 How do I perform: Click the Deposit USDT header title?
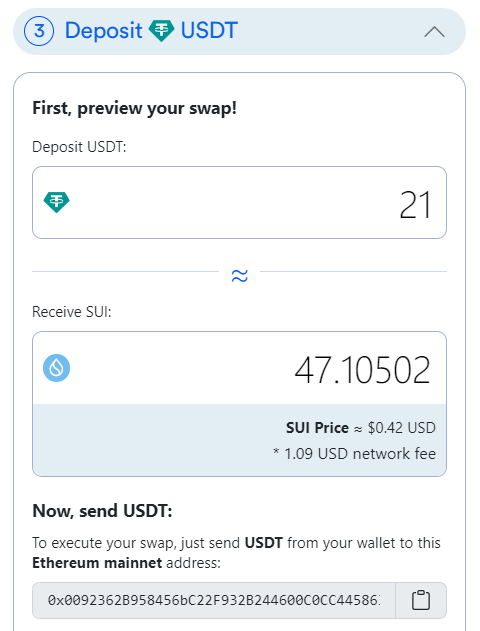151,31
